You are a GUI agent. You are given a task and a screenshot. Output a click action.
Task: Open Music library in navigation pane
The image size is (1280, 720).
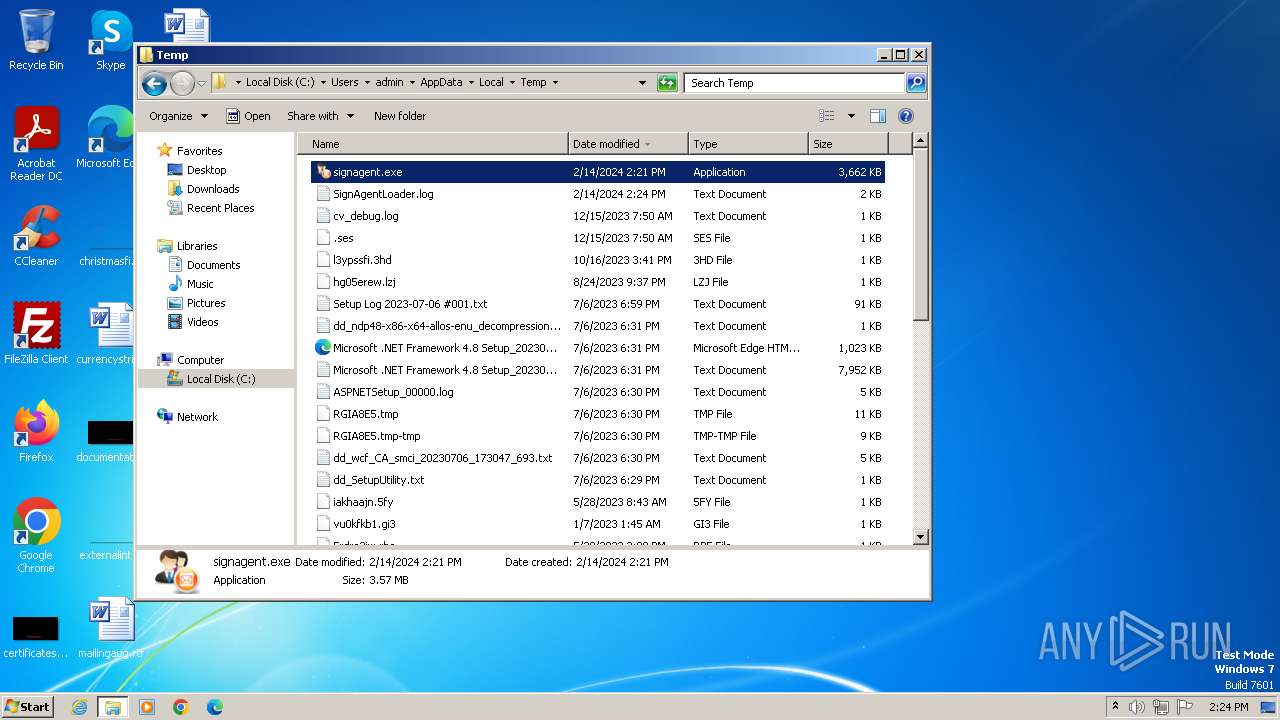200,284
